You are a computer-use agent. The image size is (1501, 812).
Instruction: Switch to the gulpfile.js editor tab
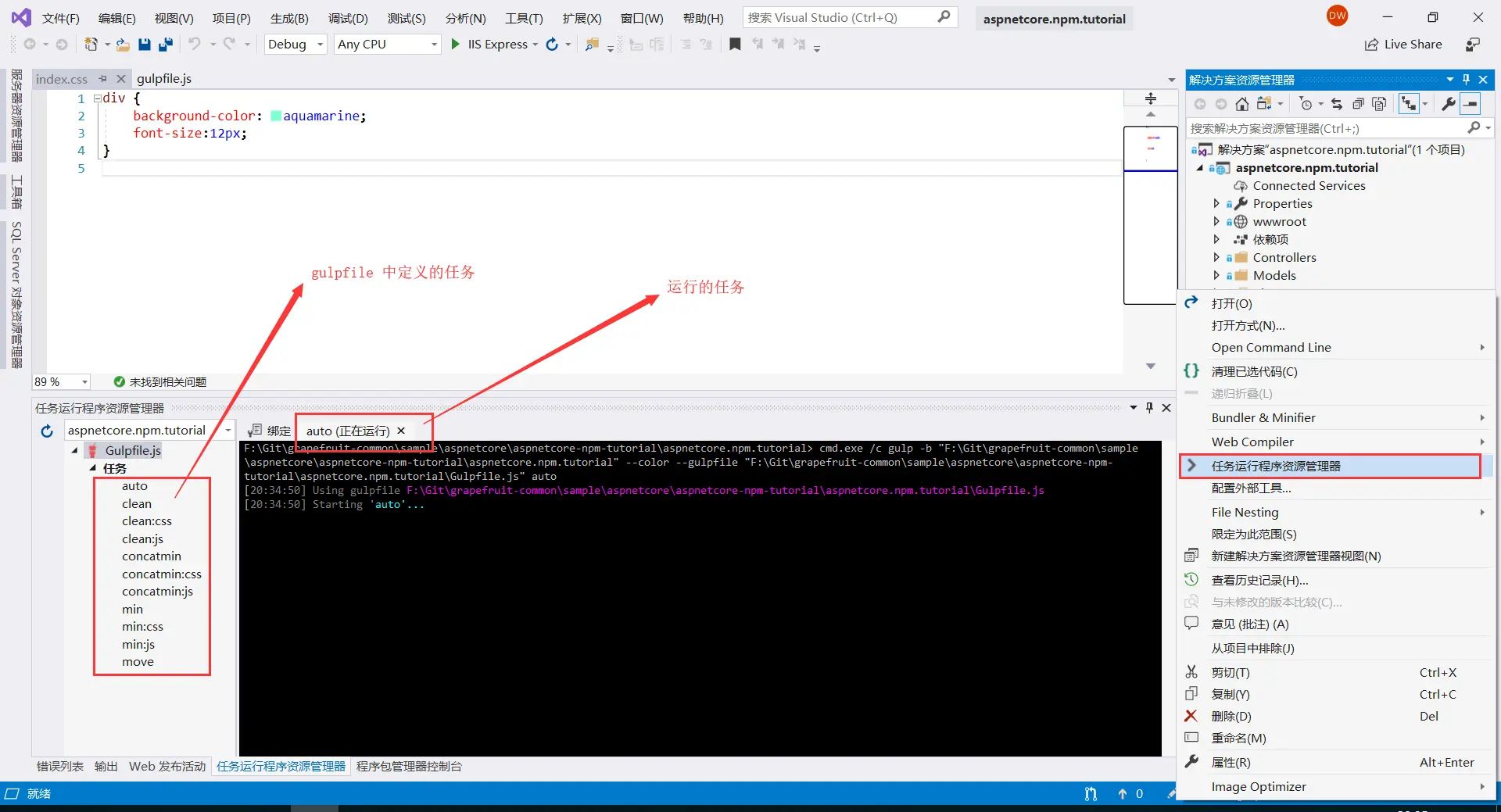[x=164, y=79]
